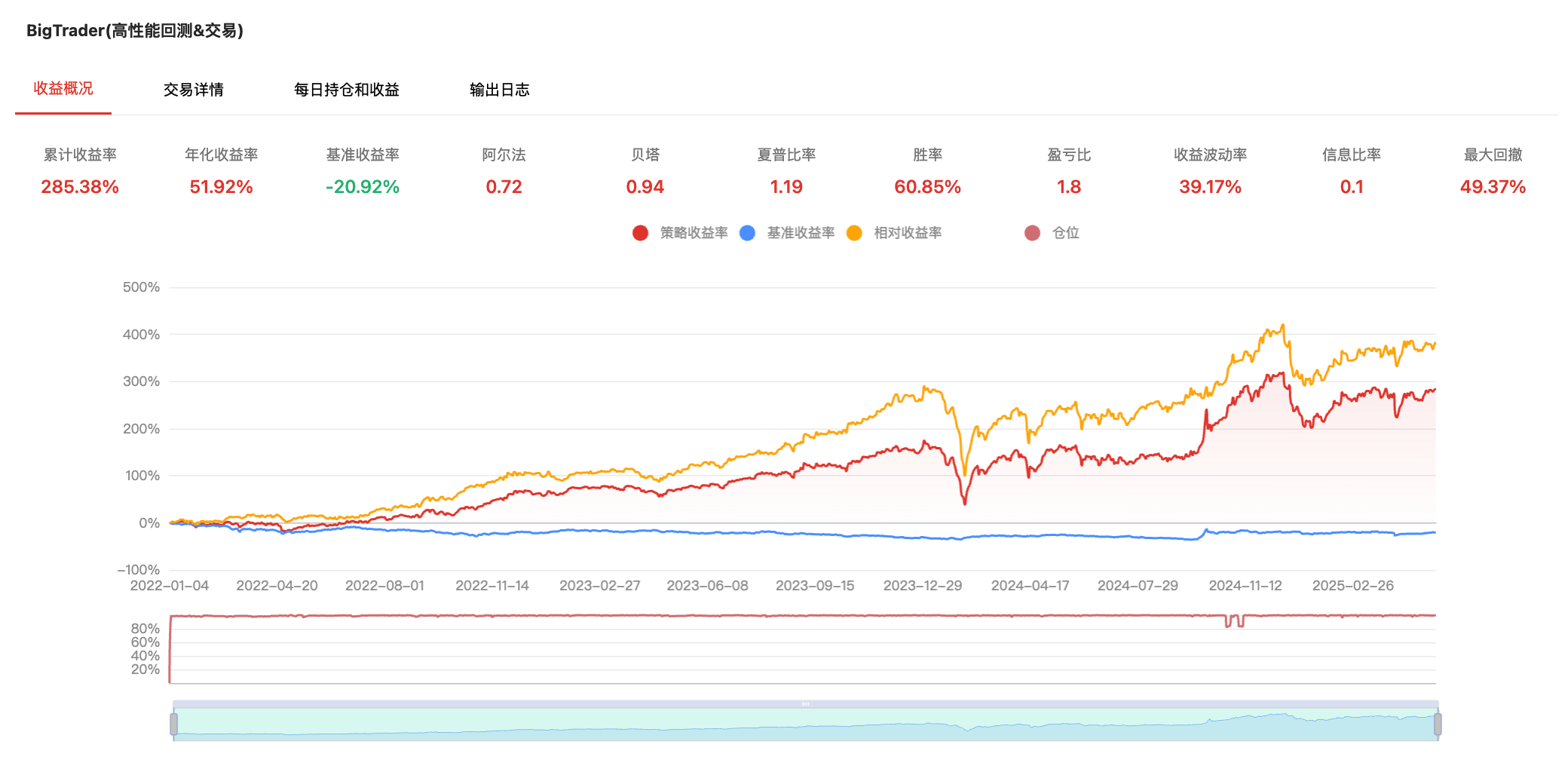Toggle the blue 基准收益率 legend dot

(x=747, y=233)
